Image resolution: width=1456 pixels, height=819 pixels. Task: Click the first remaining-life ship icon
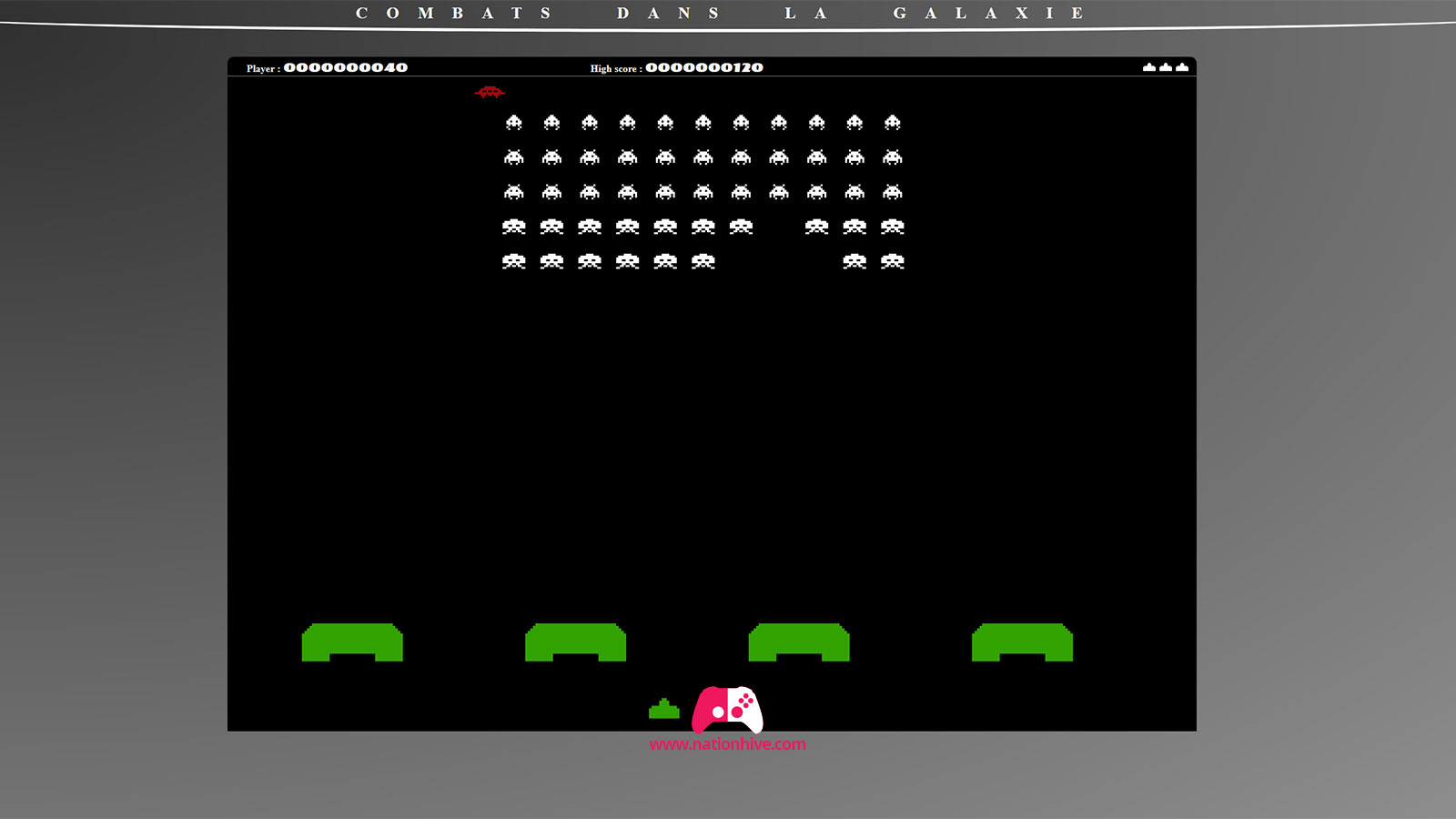[1149, 67]
